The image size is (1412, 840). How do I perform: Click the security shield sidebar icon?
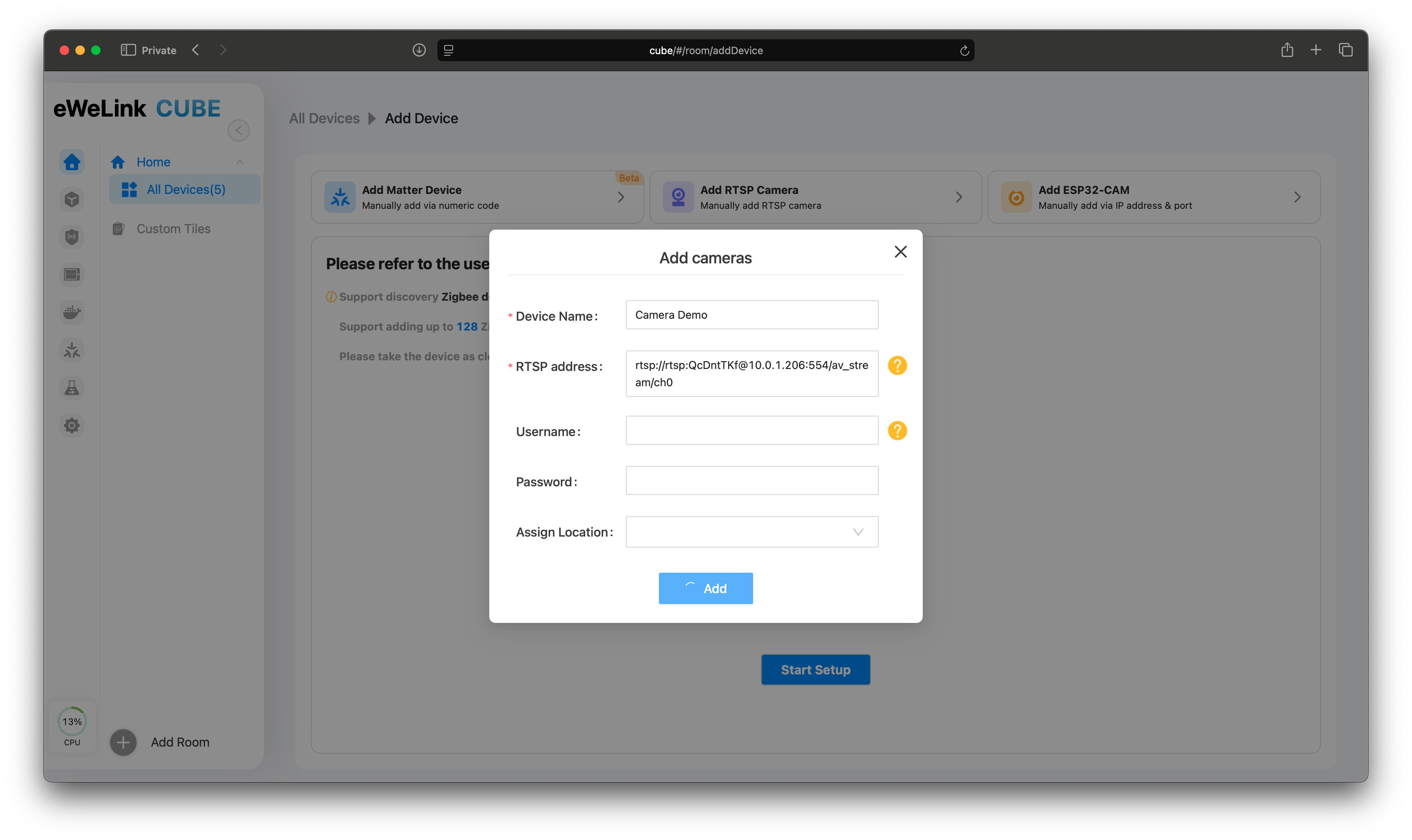[x=72, y=237]
